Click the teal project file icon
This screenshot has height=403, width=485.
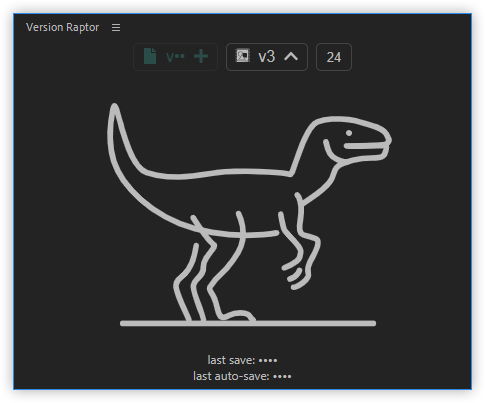click(150, 56)
